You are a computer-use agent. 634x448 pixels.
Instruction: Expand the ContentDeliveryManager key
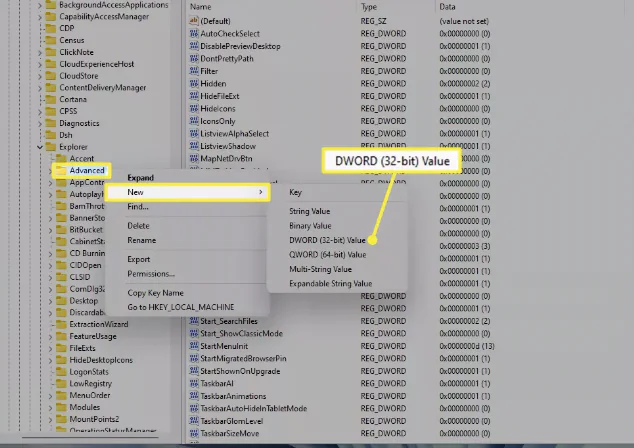coord(40,88)
